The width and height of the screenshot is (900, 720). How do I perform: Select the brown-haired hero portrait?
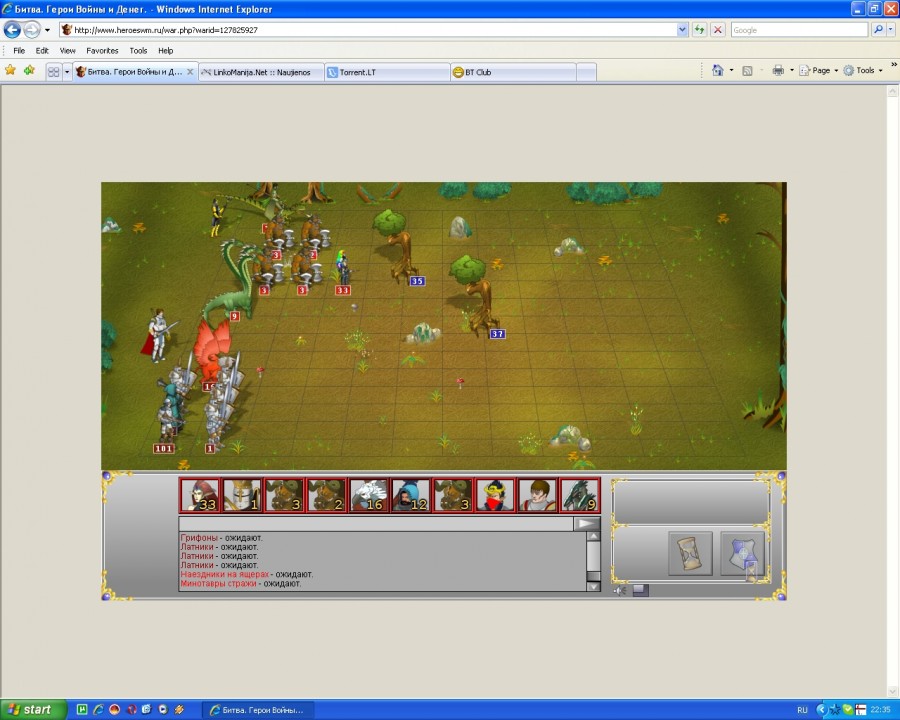(537, 495)
